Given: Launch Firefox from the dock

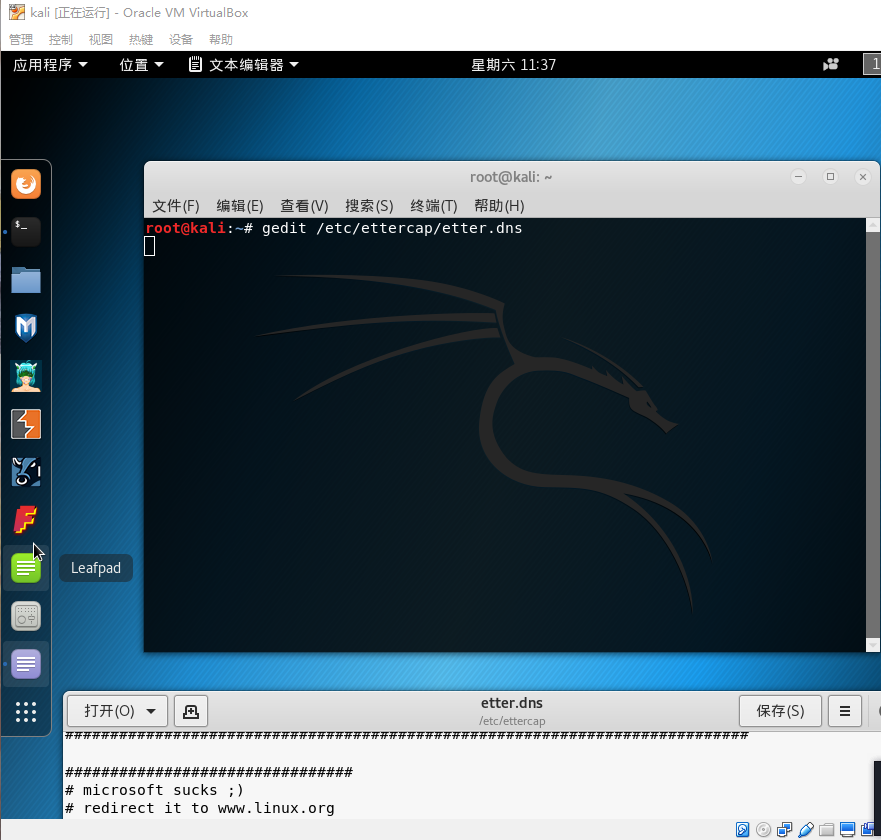Looking at the screenshot, I should pos(26,184).
